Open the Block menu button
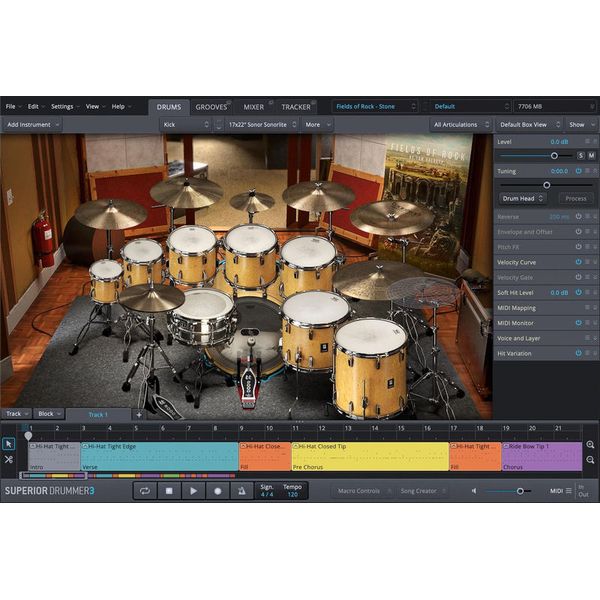 49,414
